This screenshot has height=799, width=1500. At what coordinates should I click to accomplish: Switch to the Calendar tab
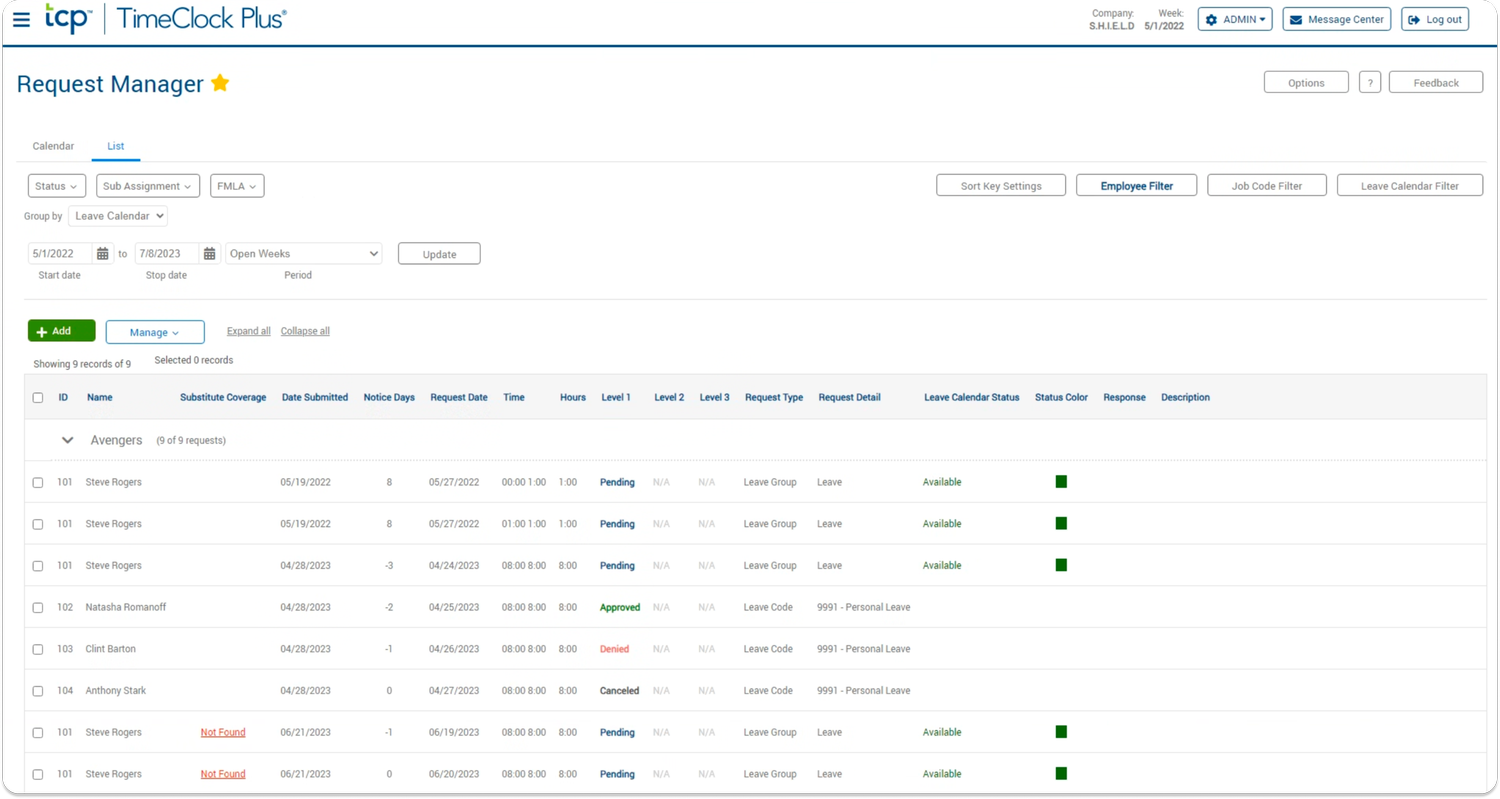(53, 146)
